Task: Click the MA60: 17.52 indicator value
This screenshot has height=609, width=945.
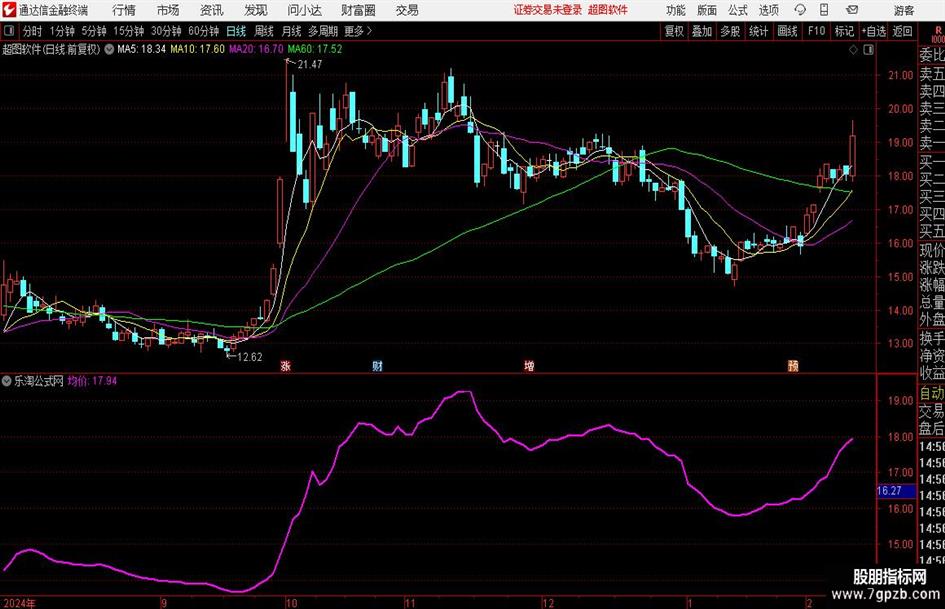Action: pyautogui.click(x=315, y=49)
